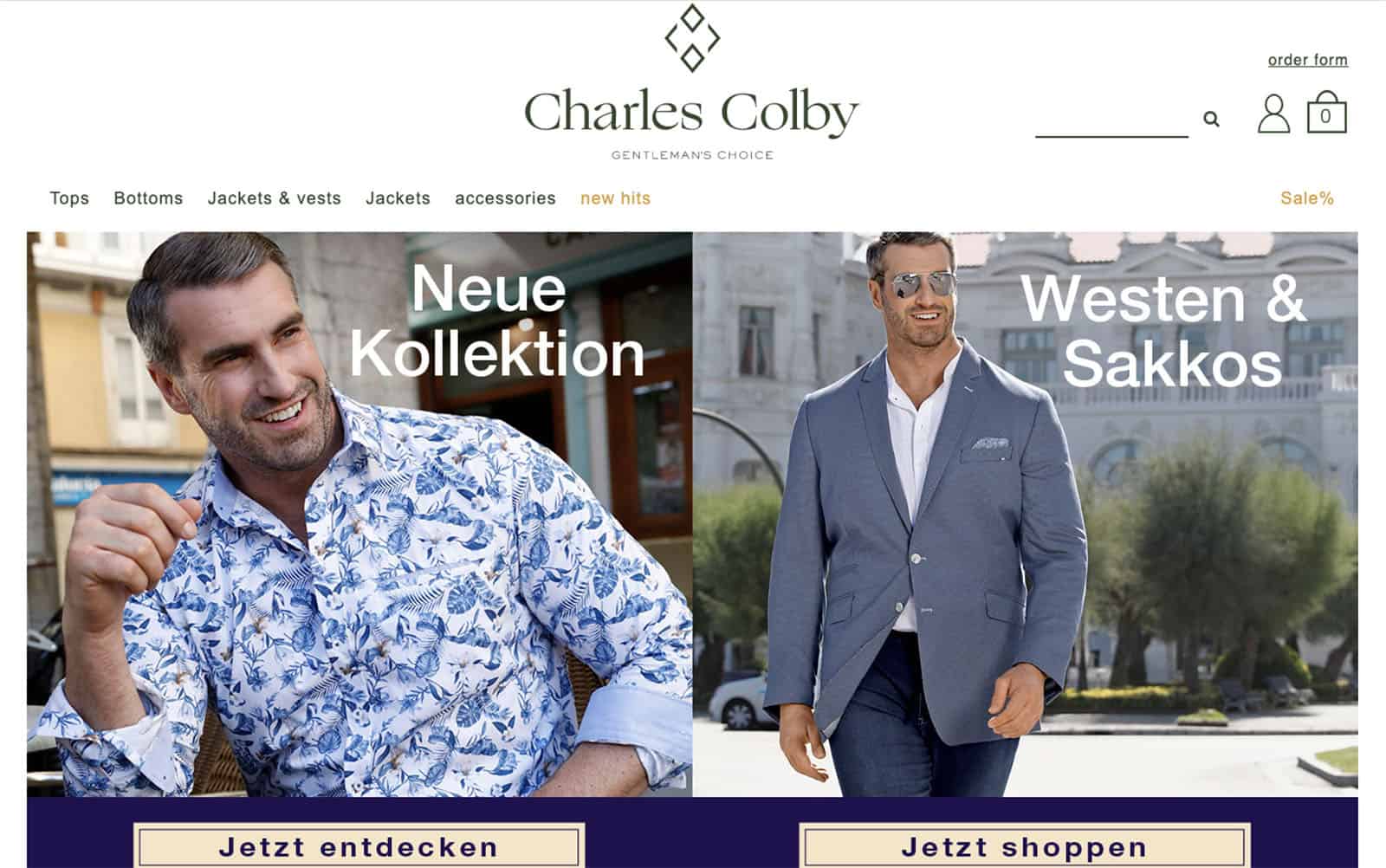Click the Gentleman's Choice tagline
Viewport: 1386px width, 868px height.
click(692, 155)
